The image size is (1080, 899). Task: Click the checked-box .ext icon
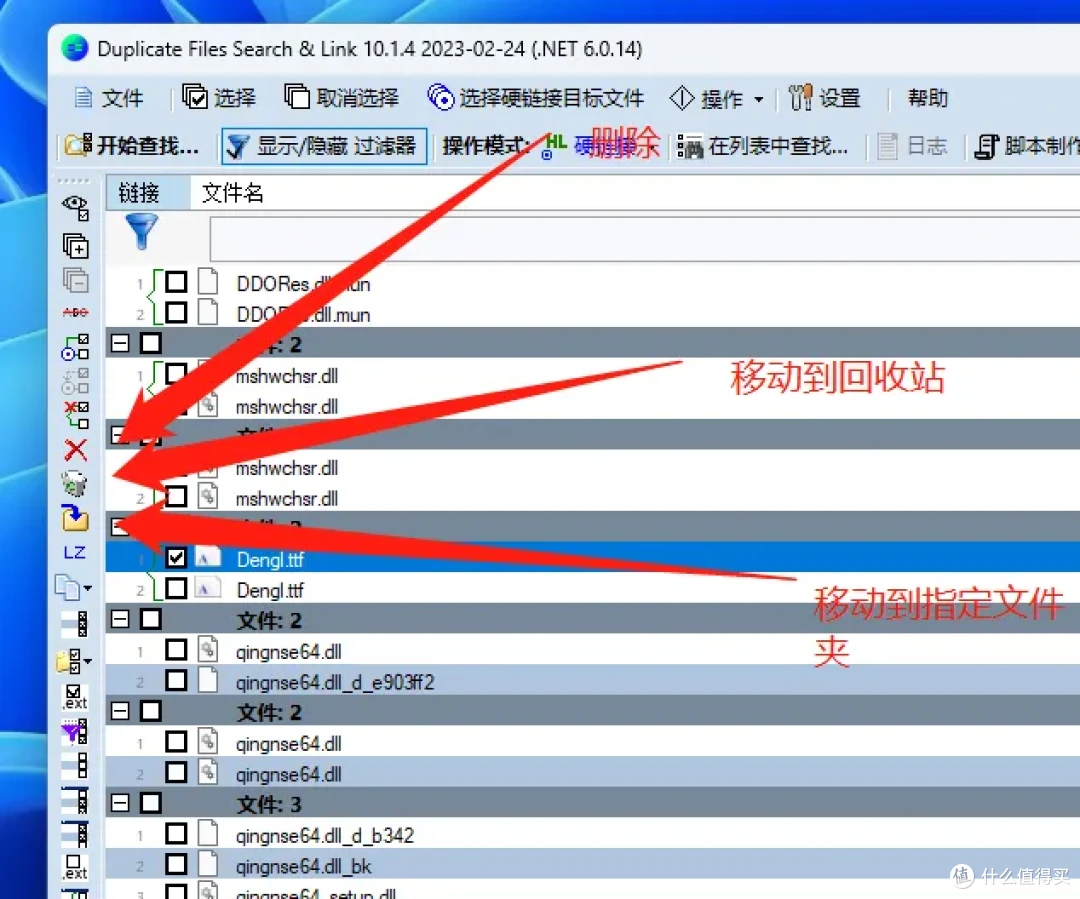pos(74,696)
